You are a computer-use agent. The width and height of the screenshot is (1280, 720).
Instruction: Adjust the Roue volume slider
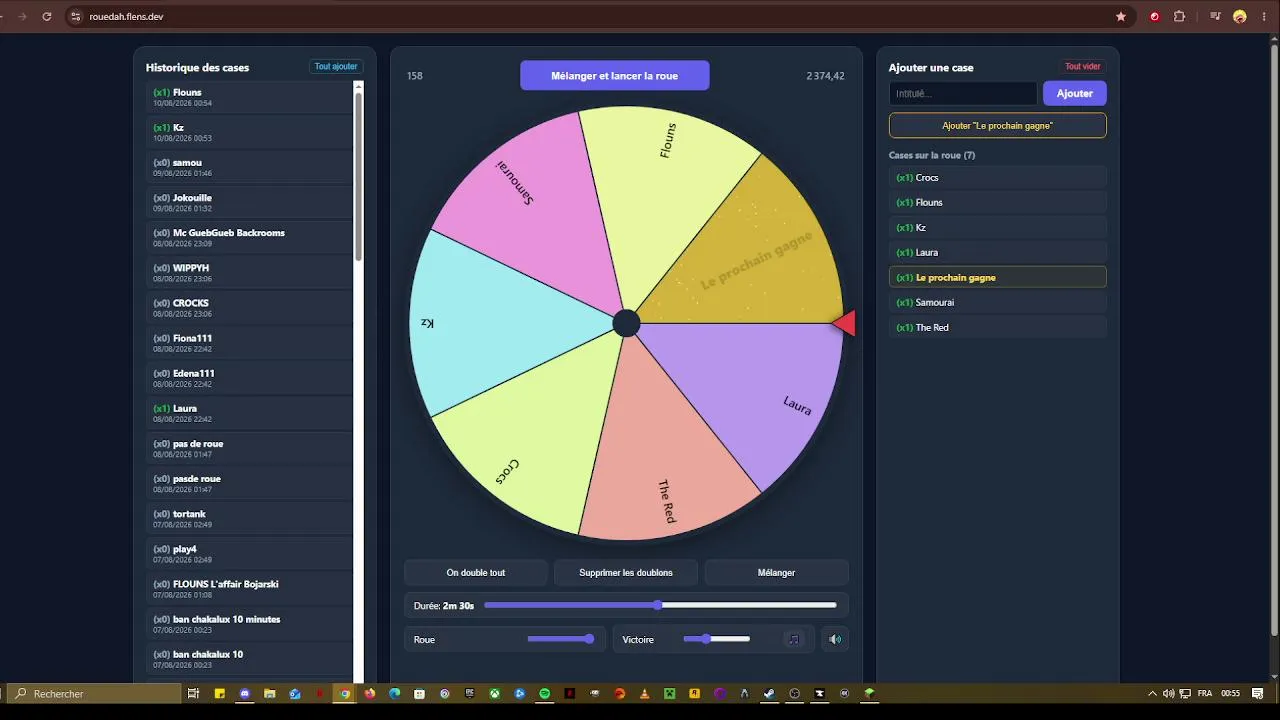561,639
